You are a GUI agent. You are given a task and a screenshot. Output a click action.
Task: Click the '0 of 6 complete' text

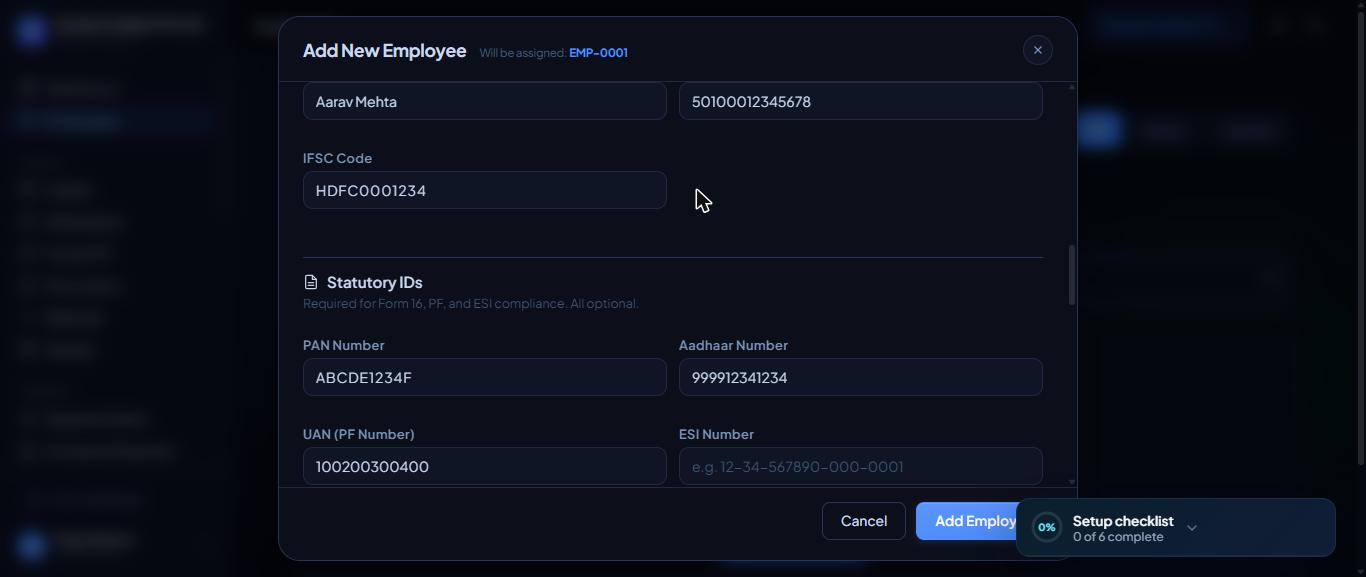tap(1118, 537)
